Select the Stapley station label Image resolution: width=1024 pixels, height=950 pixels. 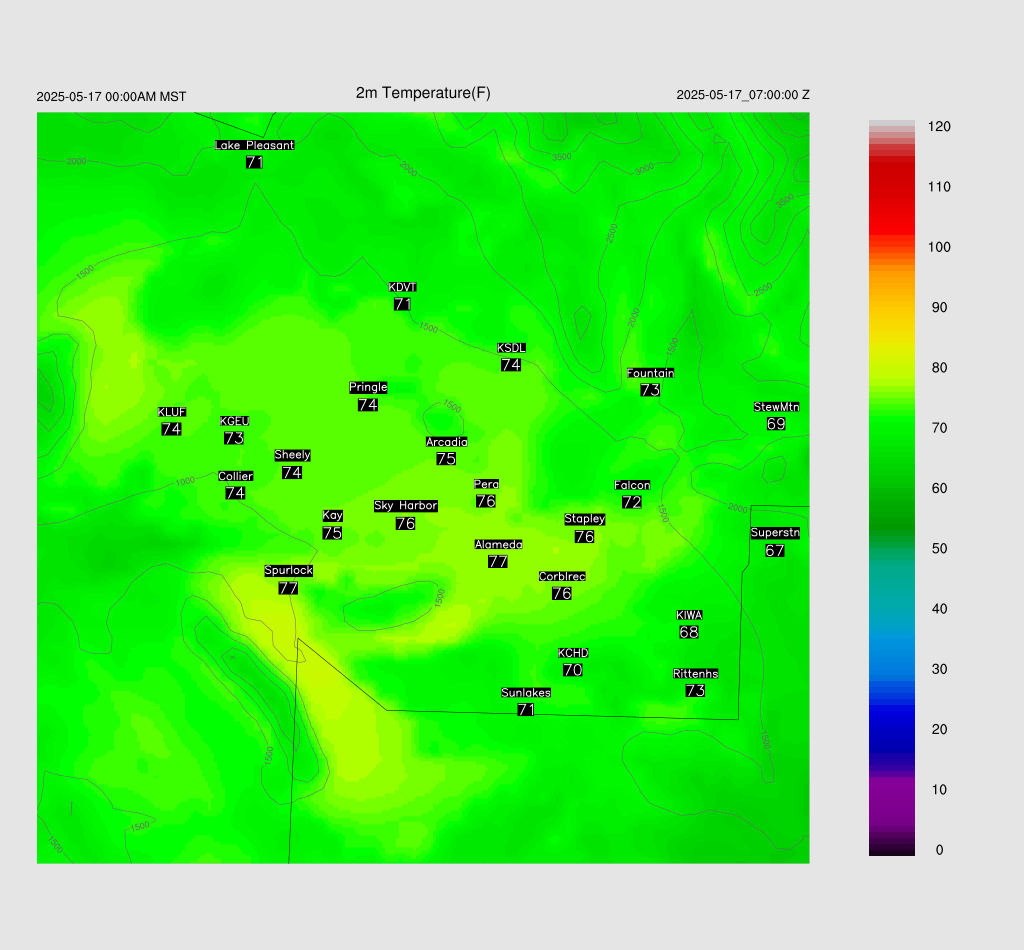tap(584, 519)
